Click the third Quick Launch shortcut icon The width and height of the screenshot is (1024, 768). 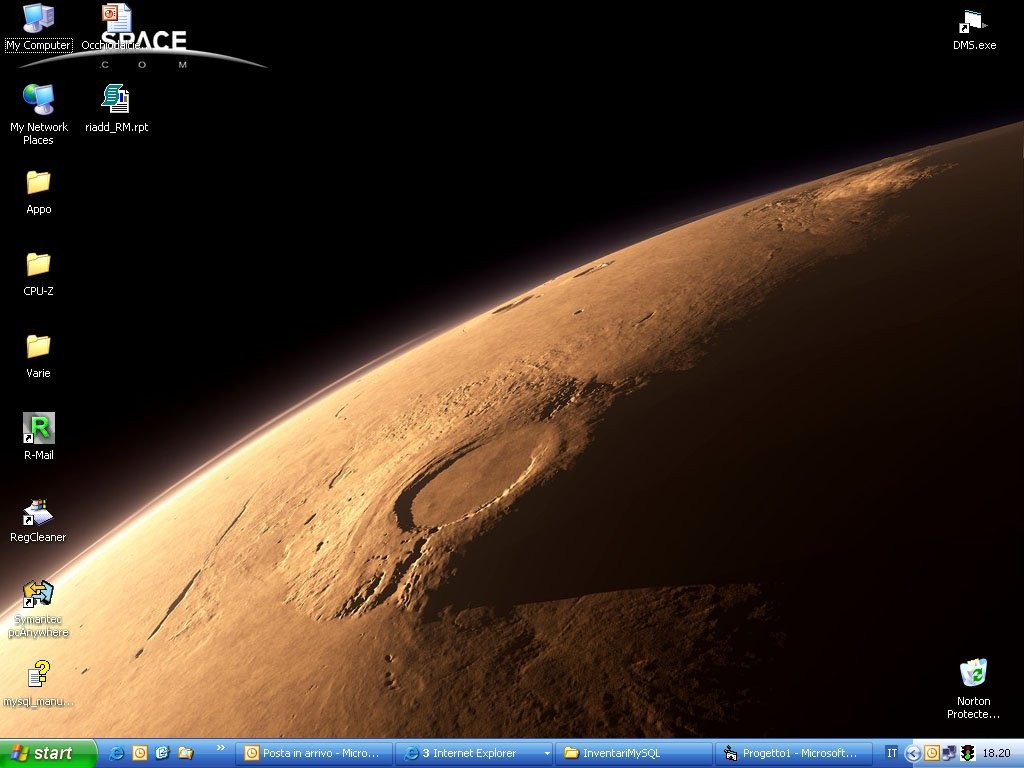click(x=163, y=753)
